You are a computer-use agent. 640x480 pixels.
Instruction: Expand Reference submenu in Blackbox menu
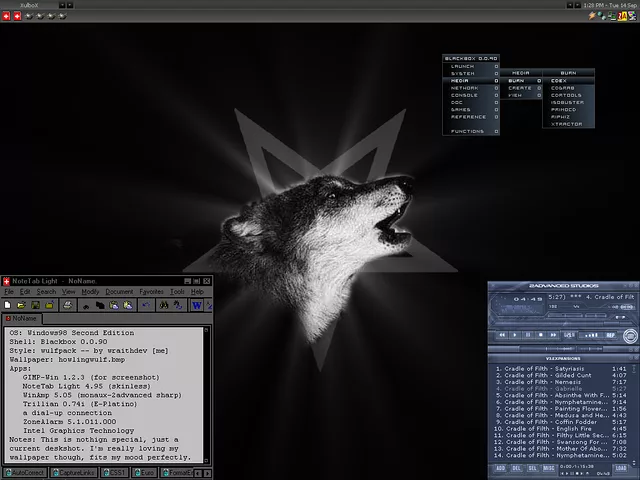coord(471,117)
